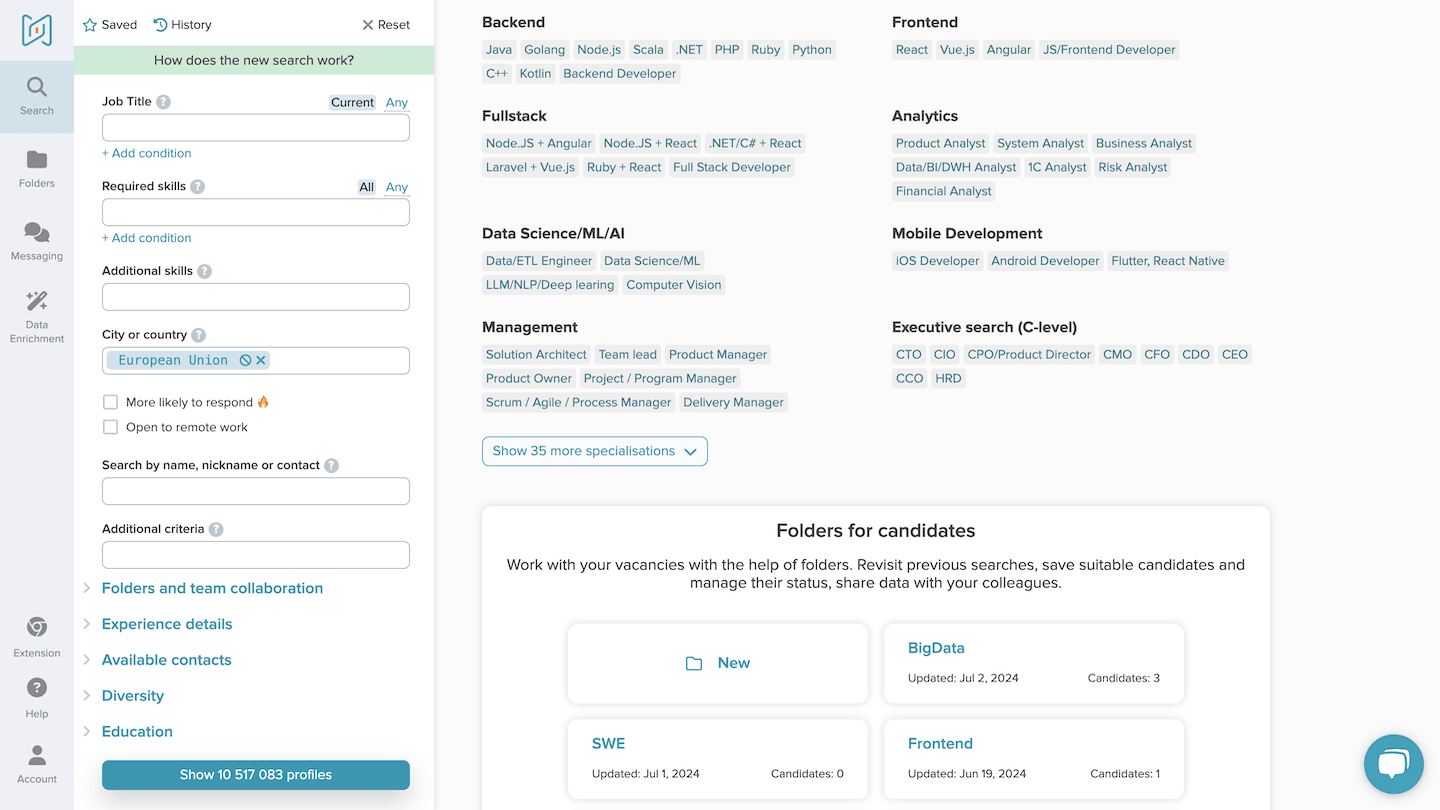Open the Data Enrichment tool
This screenshot has width=1440, height=810.
(37, 315)
